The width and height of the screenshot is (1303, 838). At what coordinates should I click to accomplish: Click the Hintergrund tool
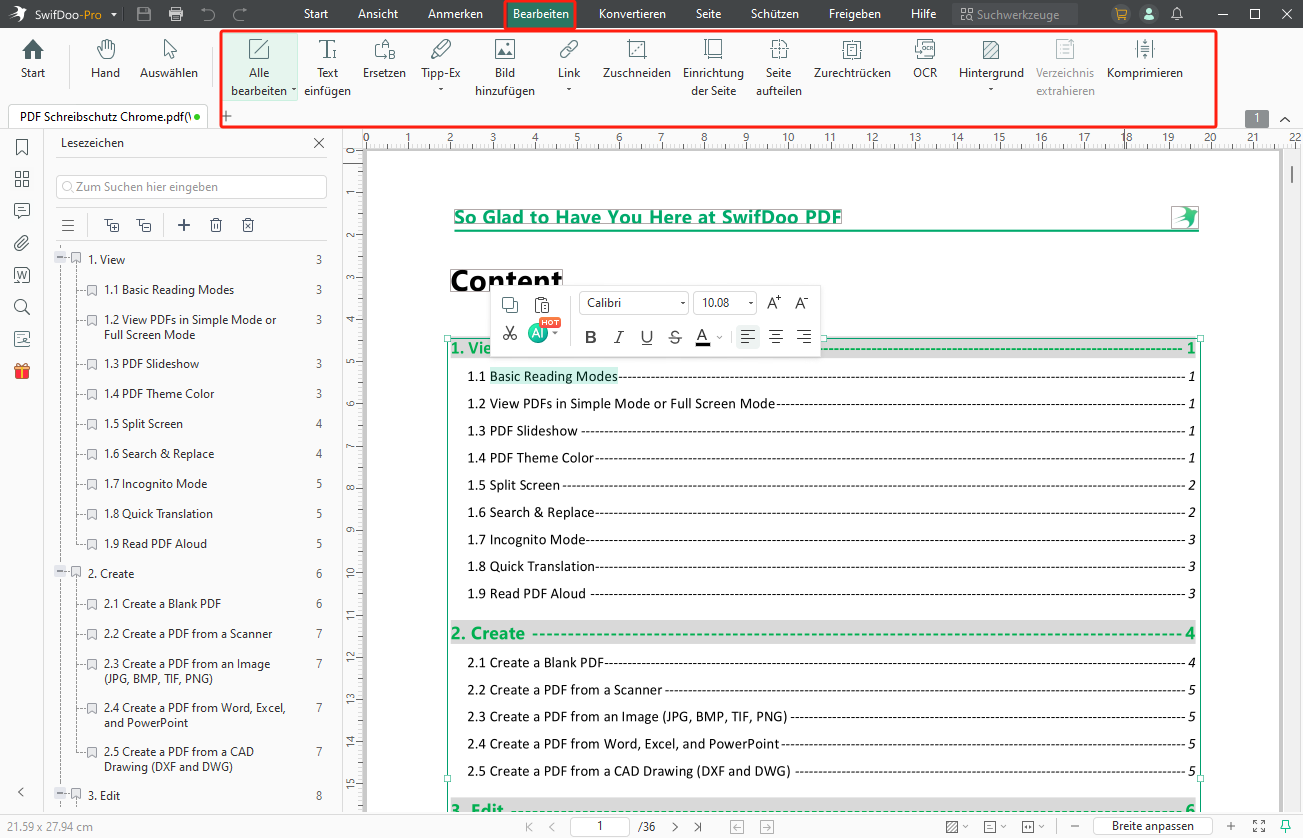[x=991, y=66]
